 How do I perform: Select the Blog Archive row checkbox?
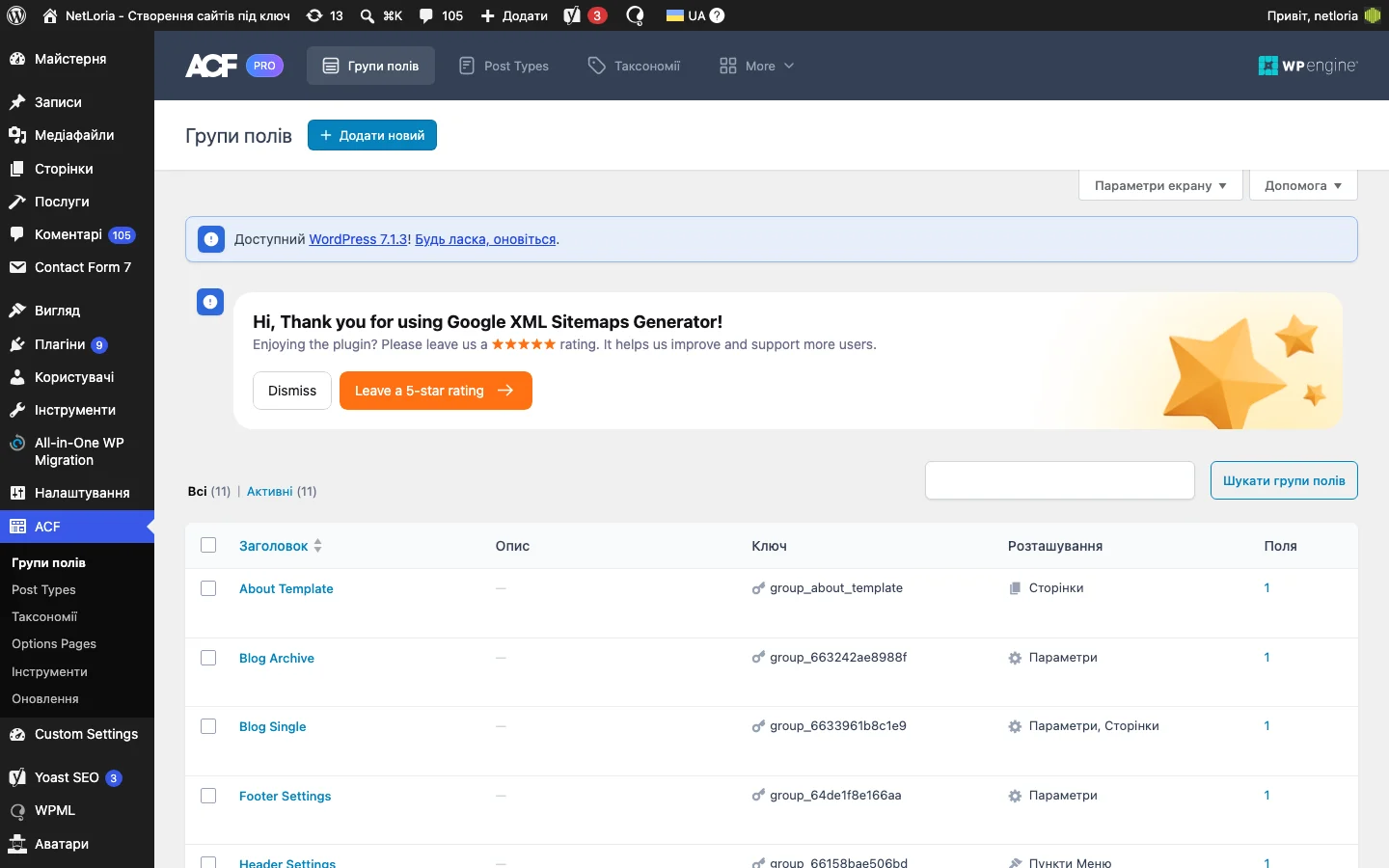pos(208,658)
